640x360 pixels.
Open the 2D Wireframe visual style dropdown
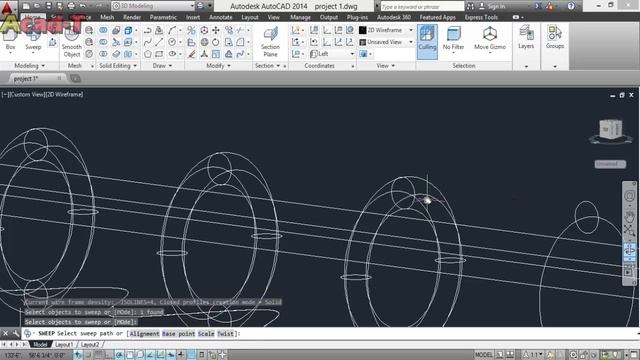(x=386, y=30)
